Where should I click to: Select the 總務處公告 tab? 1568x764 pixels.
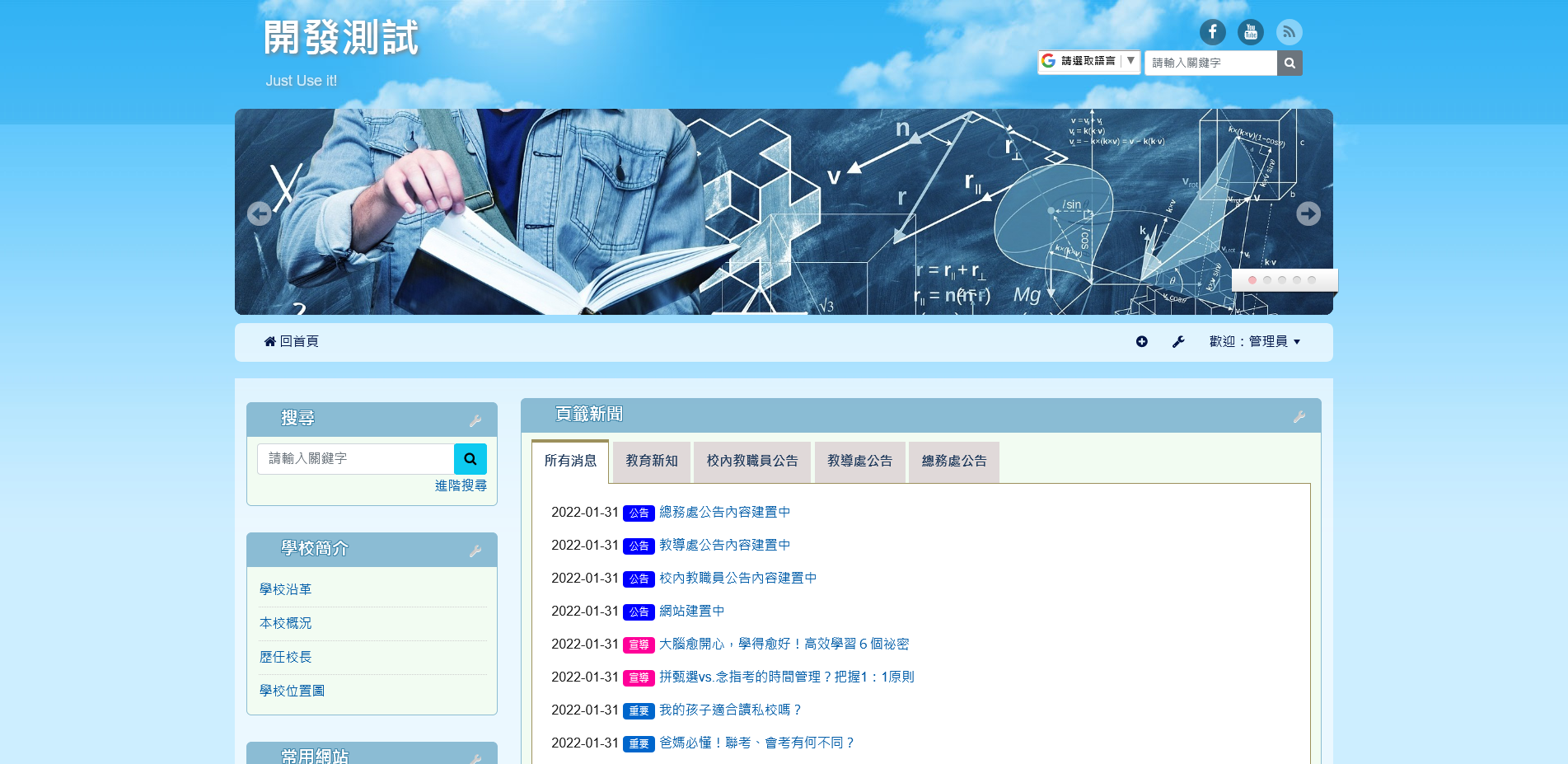[953, 462]
